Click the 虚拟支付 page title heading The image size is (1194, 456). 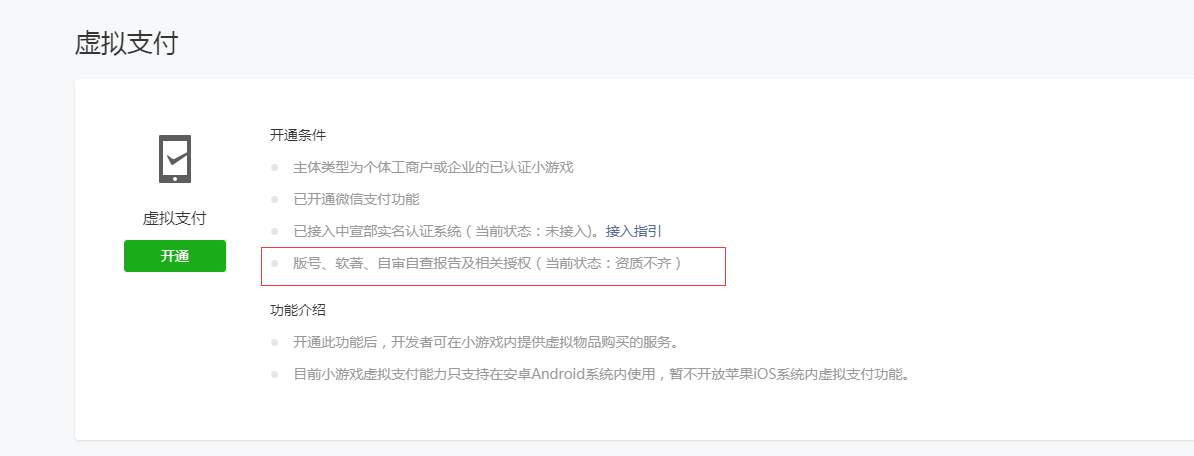[x=126, y=43]
